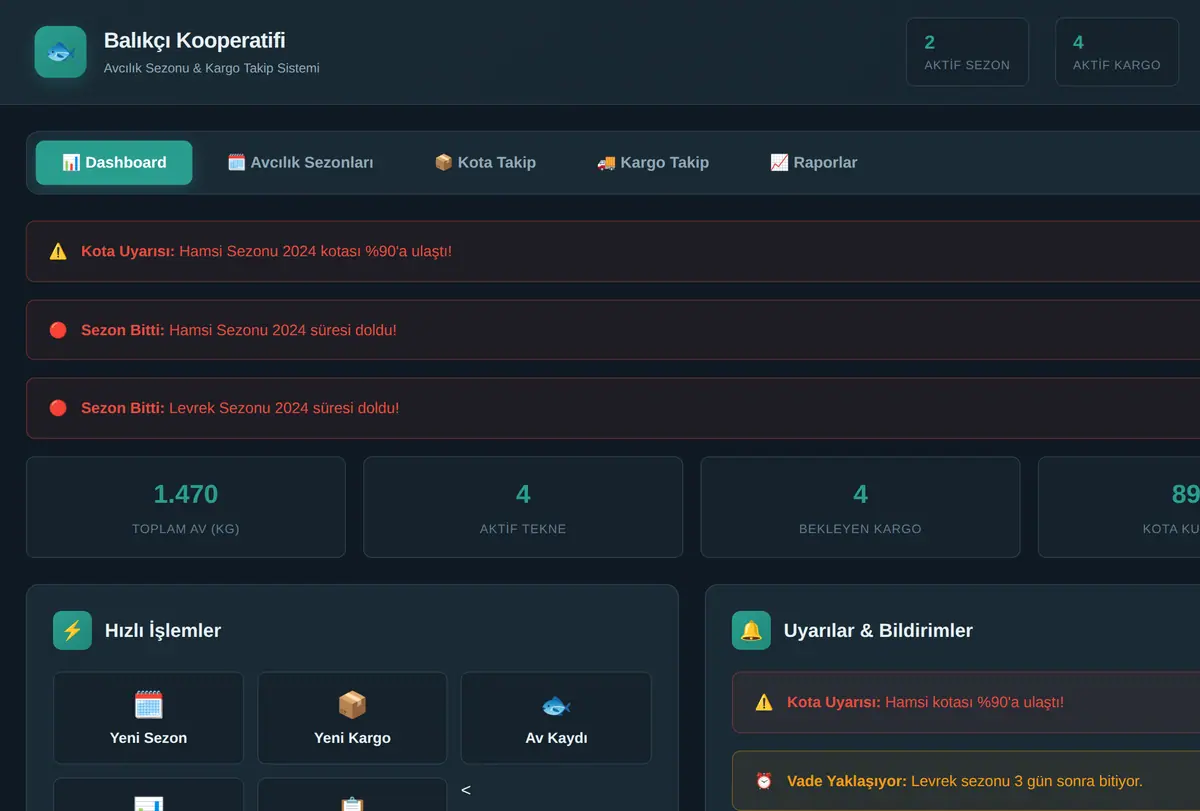Click 'Hamsi kotası %90'a ulaştı!' notification text
Image resolution: width=1200 pixels, height=811 pixels.
click(x=974, y=702)
